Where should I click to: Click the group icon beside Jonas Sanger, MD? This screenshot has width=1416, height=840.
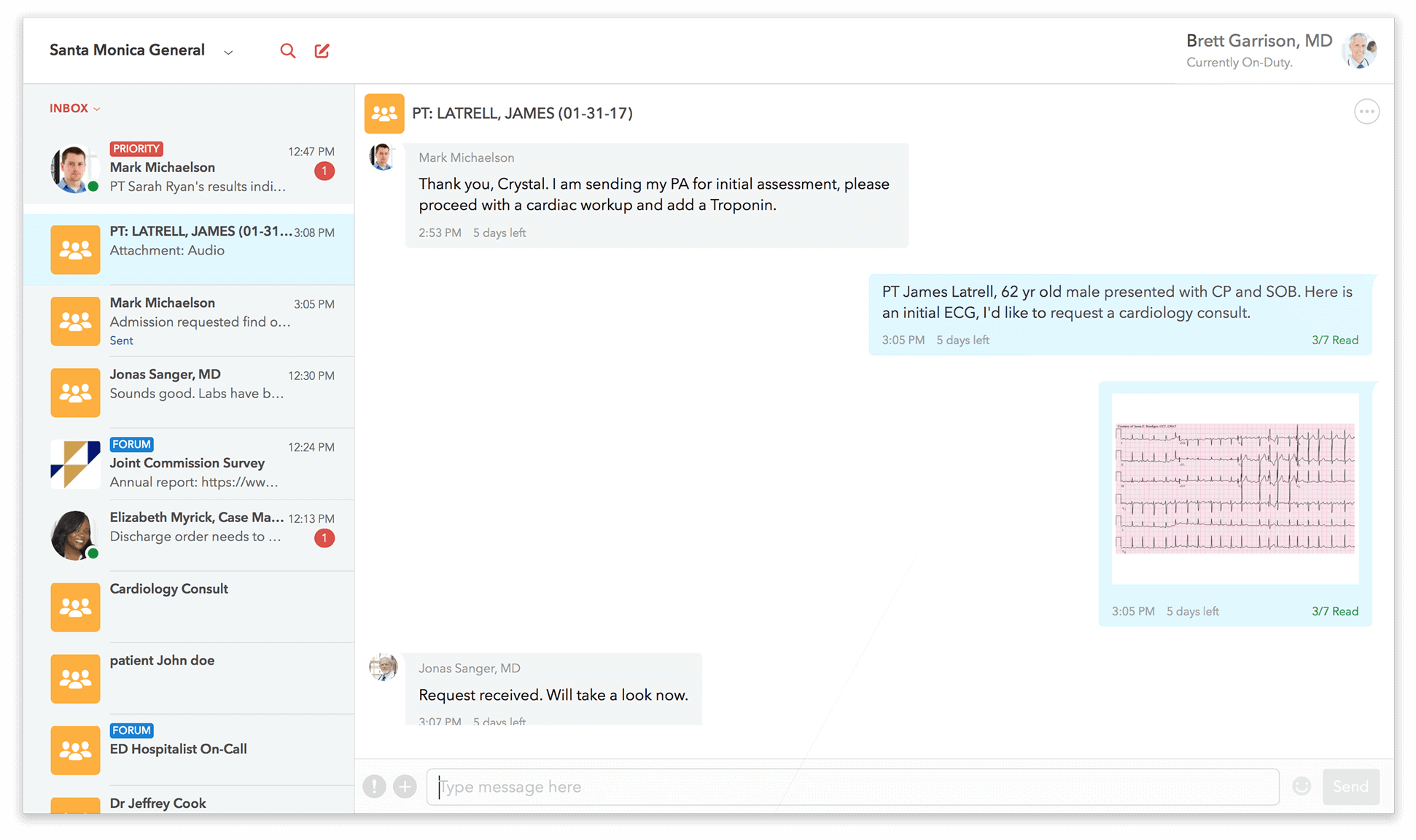[x=75, y=392]
